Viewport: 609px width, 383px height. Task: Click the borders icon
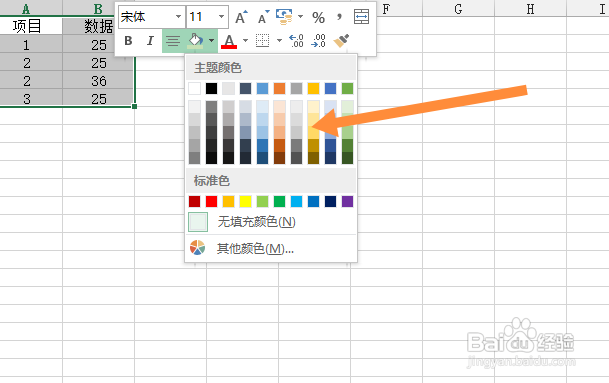(x=263, y=40)
